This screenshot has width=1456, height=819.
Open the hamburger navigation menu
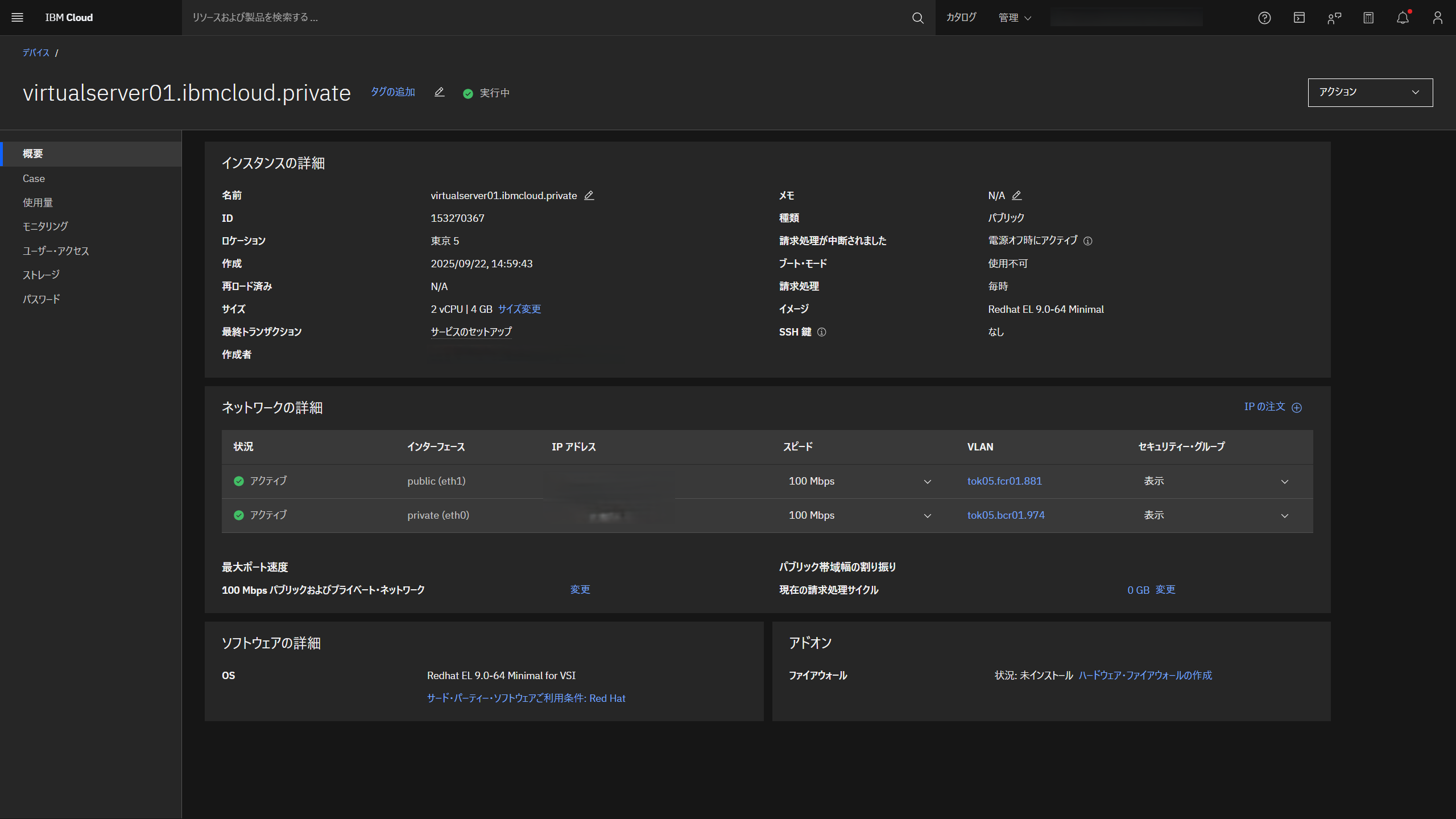click(x=17, y=18)
